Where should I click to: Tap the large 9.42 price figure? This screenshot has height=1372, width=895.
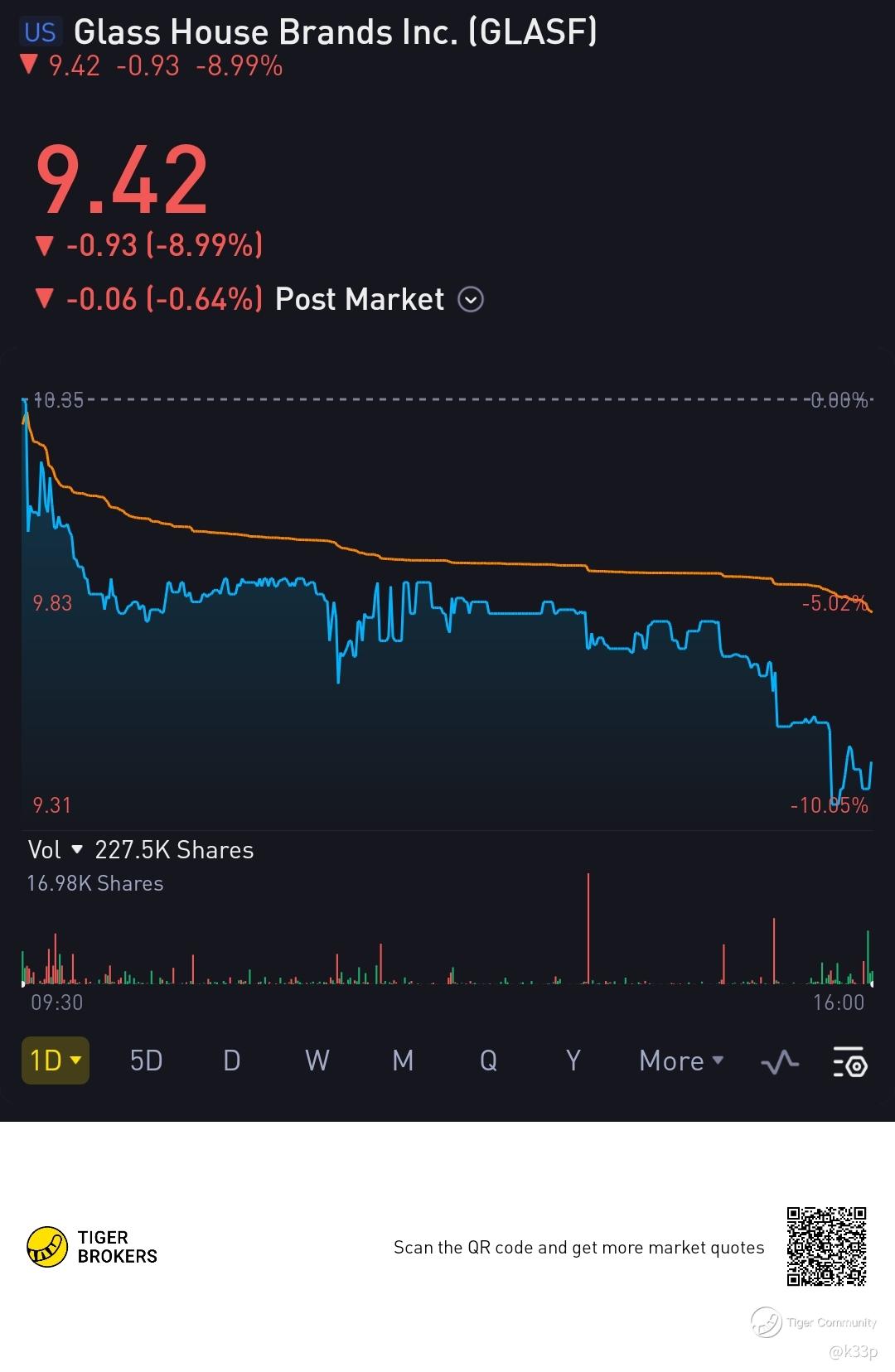tap(122, 180)
